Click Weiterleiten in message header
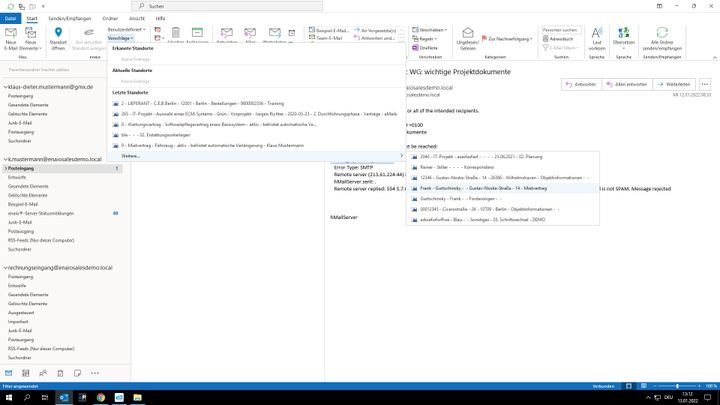 tap(674, 84)
